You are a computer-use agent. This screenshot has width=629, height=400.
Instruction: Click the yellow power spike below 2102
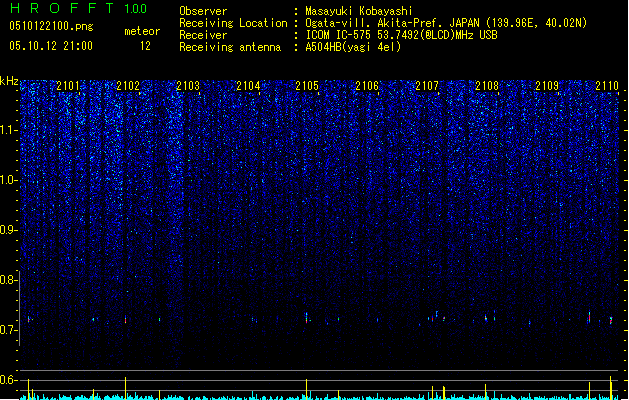pos(126,388)
